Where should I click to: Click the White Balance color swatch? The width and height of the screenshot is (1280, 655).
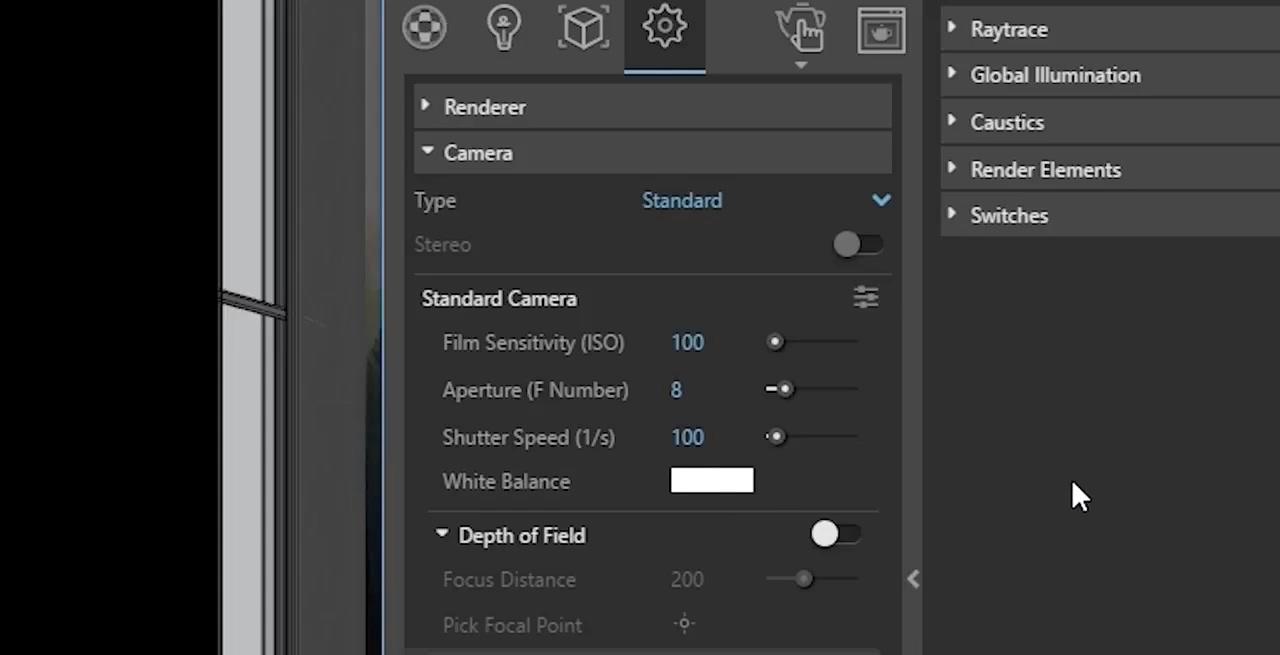tap(712, 481)
